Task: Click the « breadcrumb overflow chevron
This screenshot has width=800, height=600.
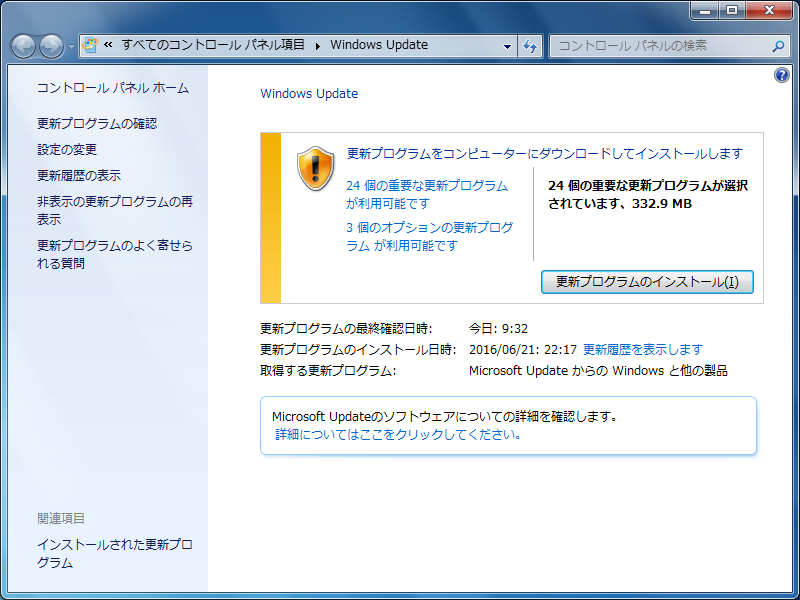Action: [x=108, y=45]
